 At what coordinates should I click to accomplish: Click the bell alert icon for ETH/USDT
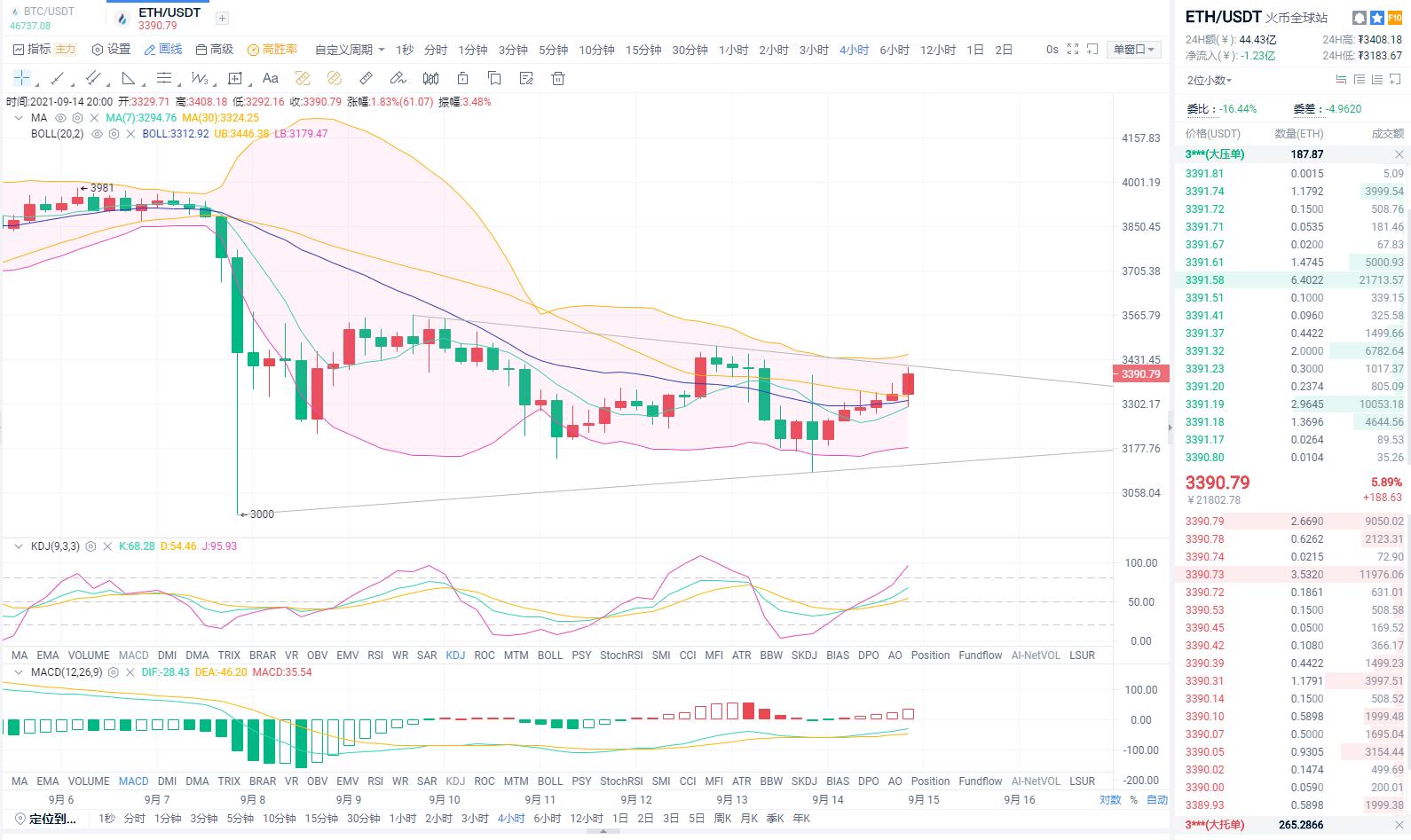coord(1359,18)
